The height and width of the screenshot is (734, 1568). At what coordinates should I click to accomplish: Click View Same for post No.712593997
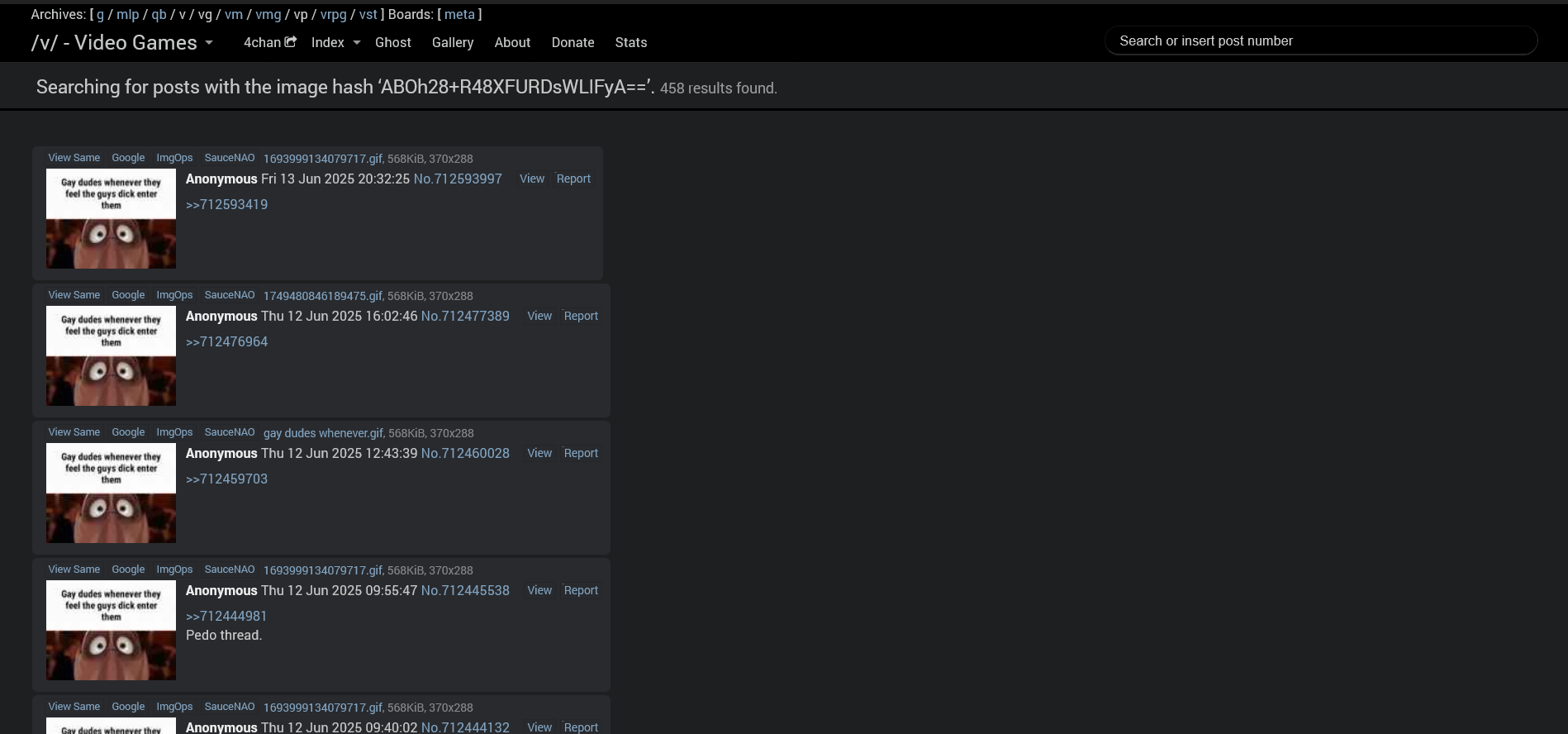pyautogui.click(x=74, y=158)
